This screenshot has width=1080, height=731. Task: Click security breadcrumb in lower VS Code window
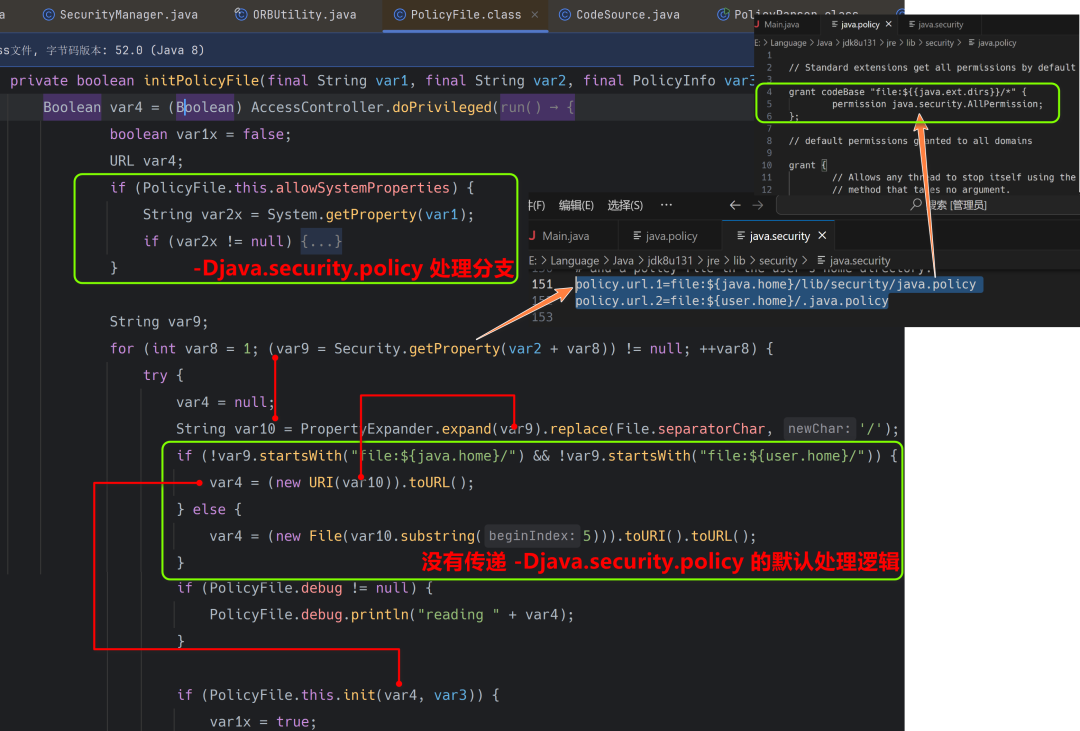pyautogui.click(x=778, y=260)
